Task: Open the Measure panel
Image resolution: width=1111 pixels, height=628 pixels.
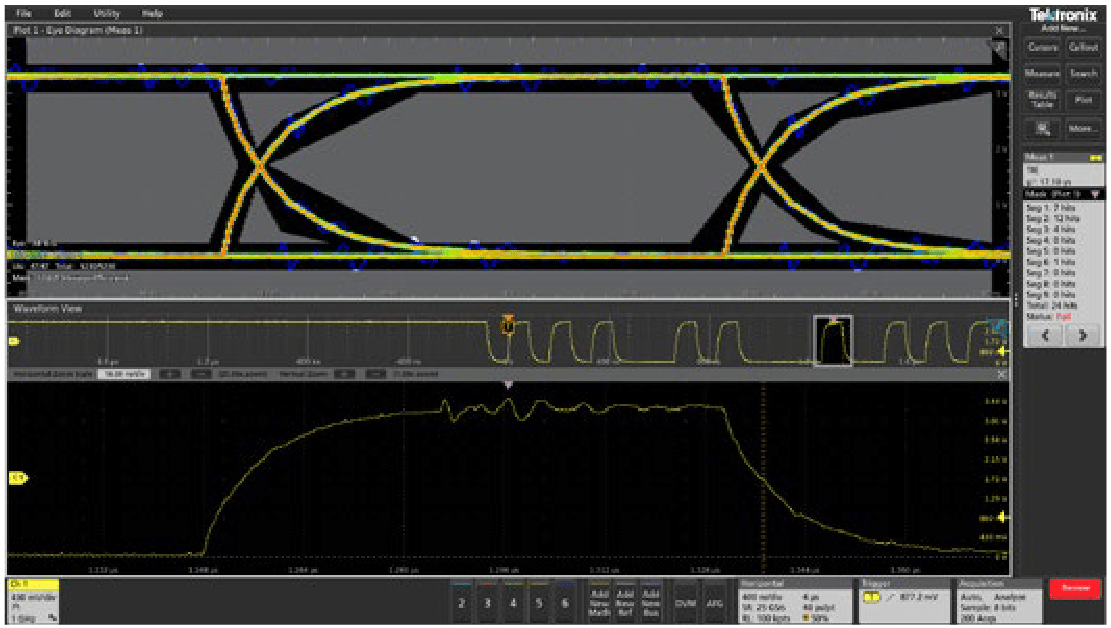Action: (1043, 73)
